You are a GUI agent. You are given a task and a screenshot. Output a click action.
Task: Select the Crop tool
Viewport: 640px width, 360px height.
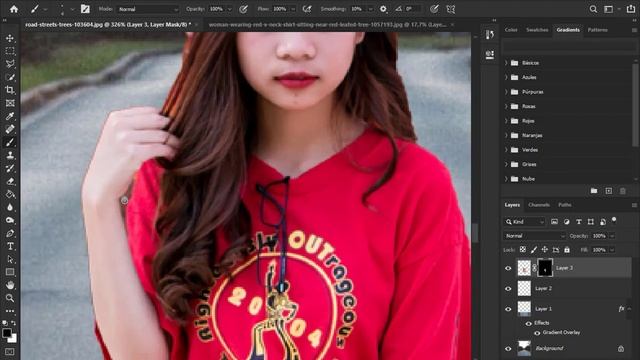[x=10, y=90]
